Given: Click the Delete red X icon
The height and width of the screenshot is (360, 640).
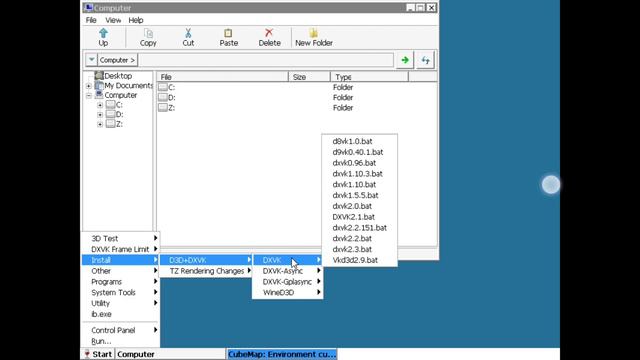Looking at the screenshot, I should (x=269, y=33).
